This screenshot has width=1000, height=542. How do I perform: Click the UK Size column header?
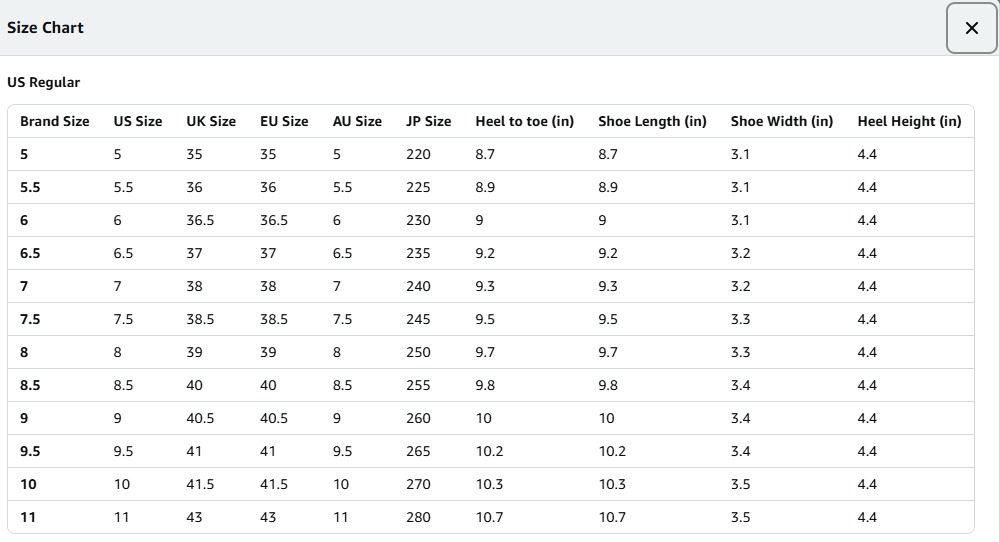click(x=211, y=121)
